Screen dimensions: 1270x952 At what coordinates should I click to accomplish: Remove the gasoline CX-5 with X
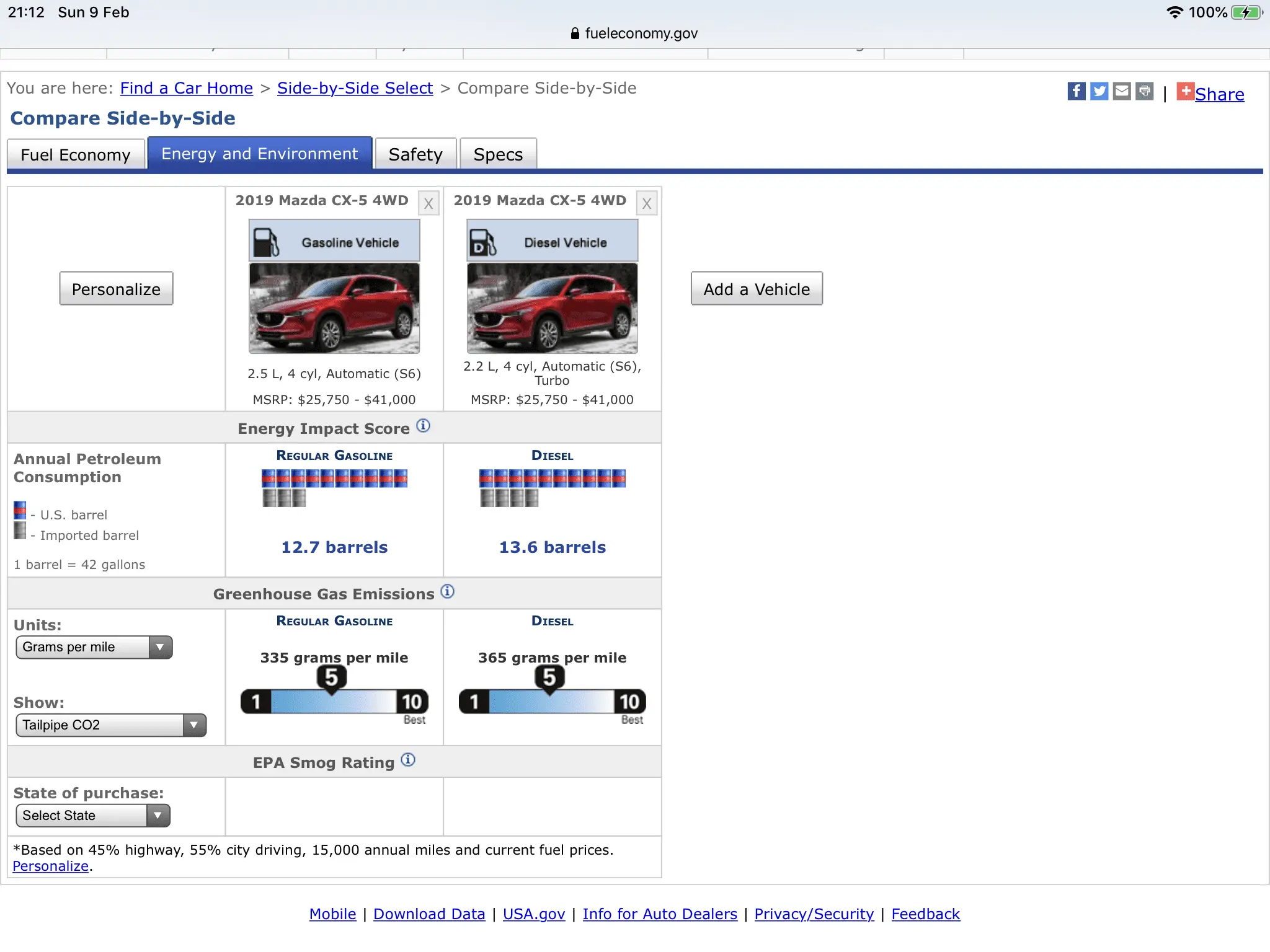click(x=429, y=203)
